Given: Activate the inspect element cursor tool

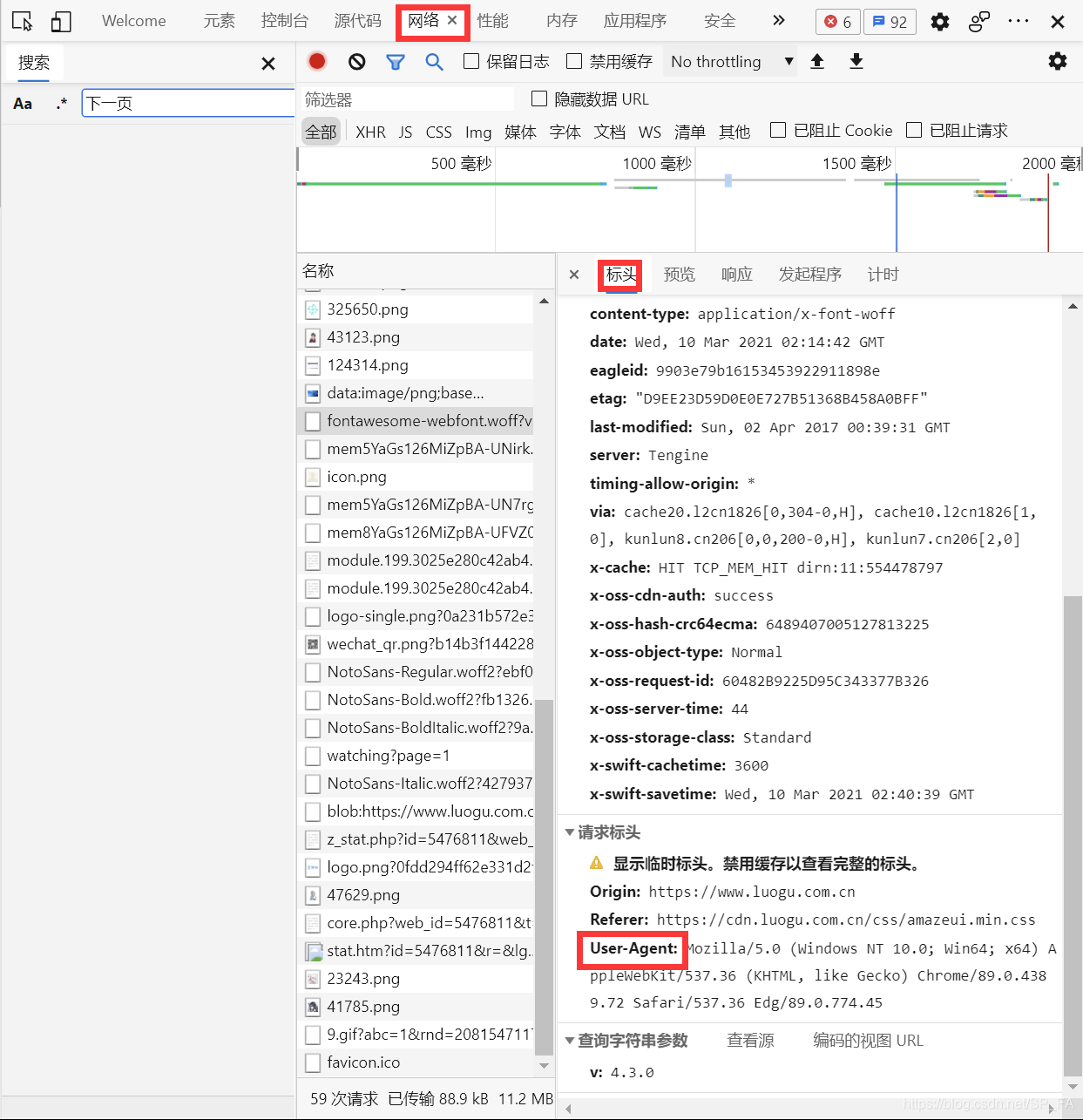Looking at the screenshot, I should pos(21,20).
